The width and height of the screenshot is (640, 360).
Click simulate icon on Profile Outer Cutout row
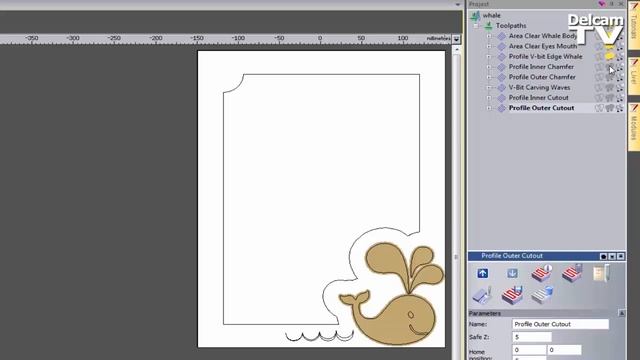coord(620,108)
